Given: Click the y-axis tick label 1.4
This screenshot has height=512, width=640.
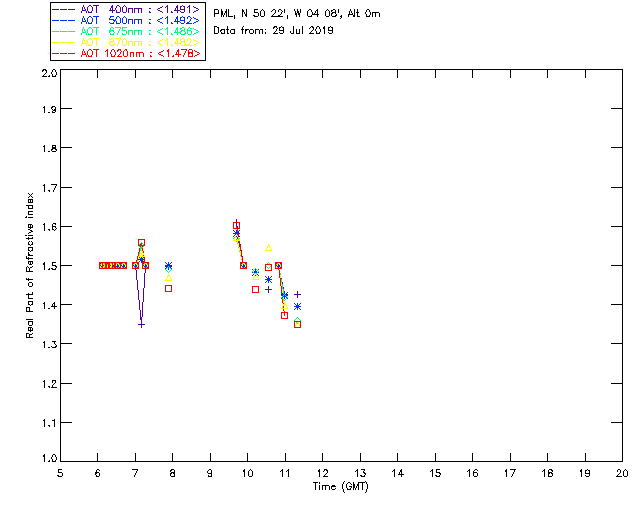Looking at the screenshot, I should [x=49, y=305].
